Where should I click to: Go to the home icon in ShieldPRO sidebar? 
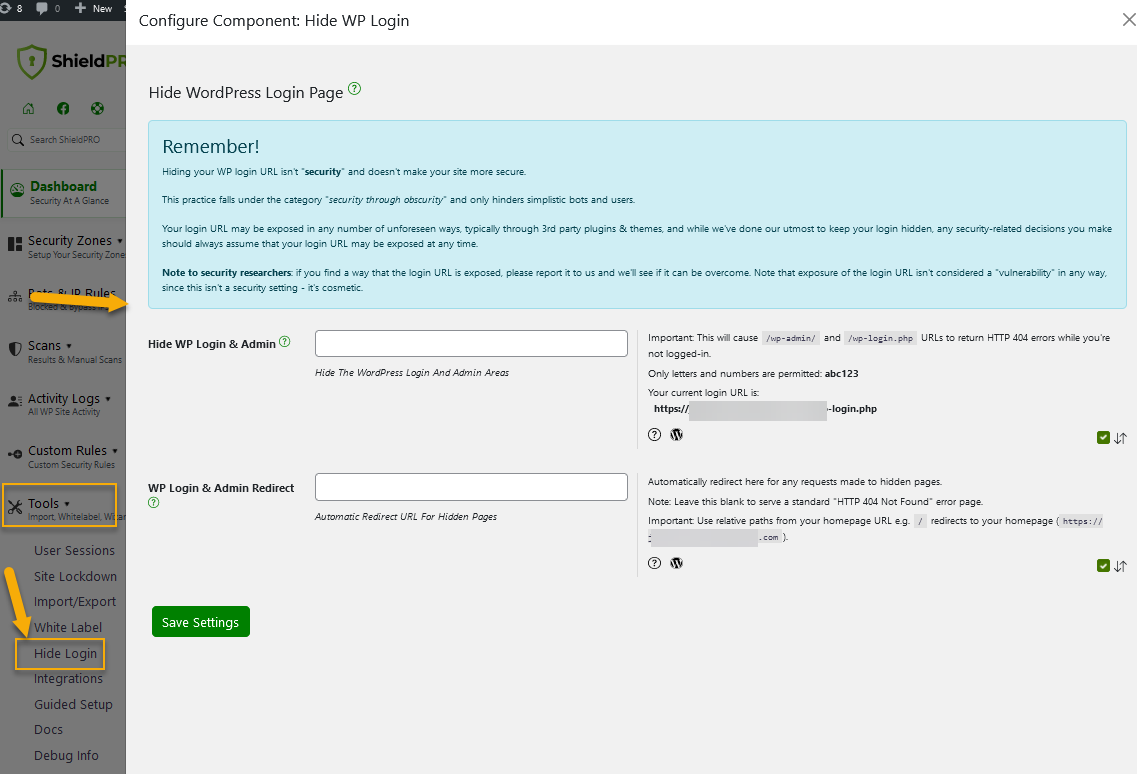(28, 109)
